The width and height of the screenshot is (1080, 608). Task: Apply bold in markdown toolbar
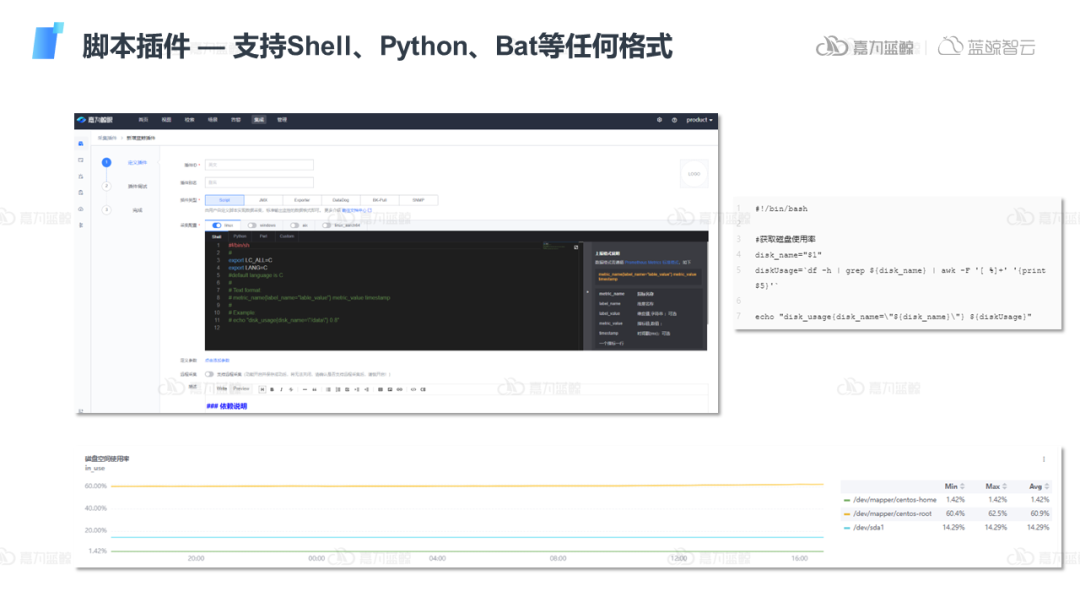pyautogui.click(x=272, y=389)
